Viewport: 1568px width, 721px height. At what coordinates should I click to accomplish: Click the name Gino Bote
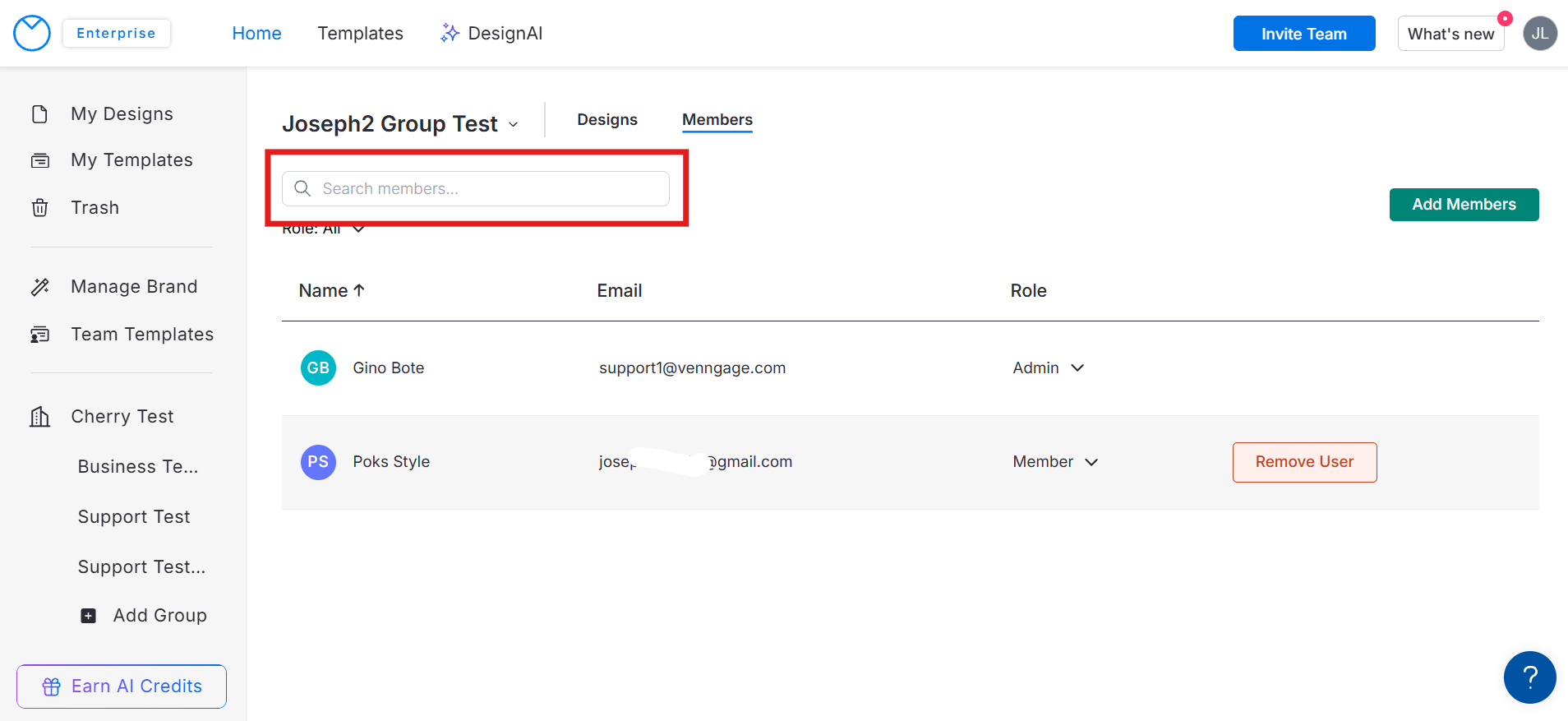point(389,367)
